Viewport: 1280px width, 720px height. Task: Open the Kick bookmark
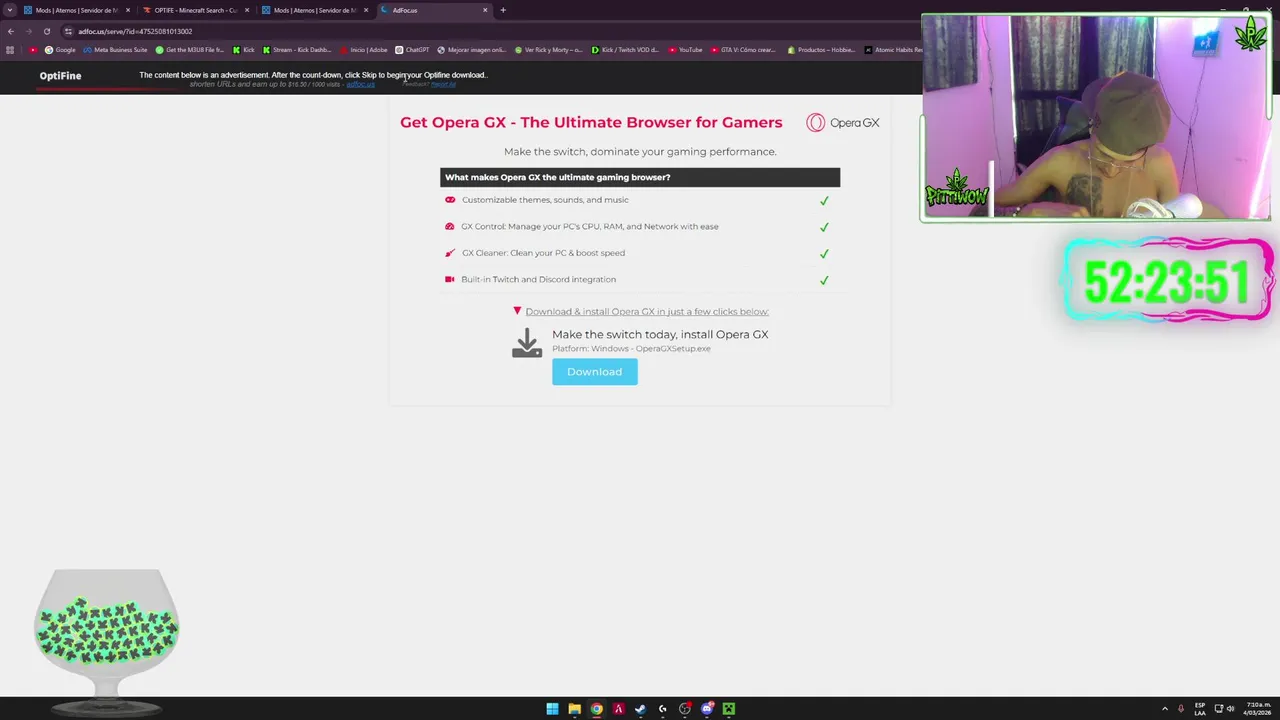[x=244, y=50]
